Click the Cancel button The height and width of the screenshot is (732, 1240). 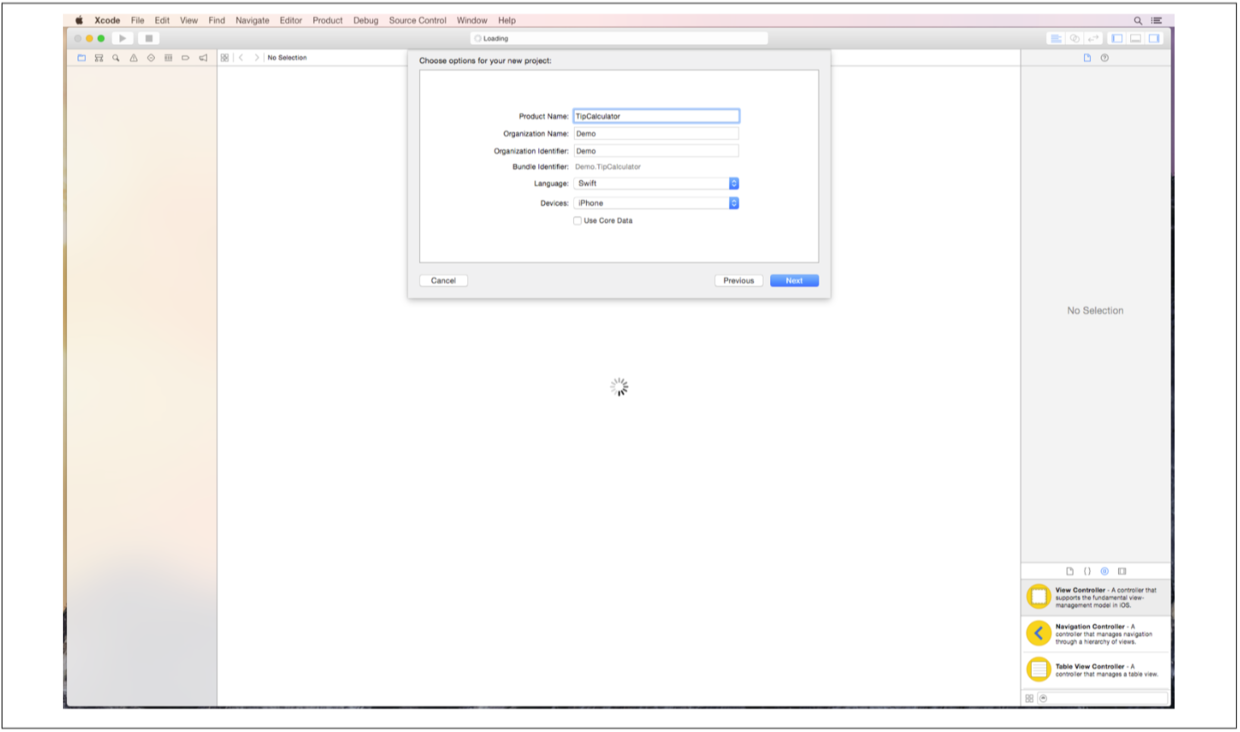[443, 281]
